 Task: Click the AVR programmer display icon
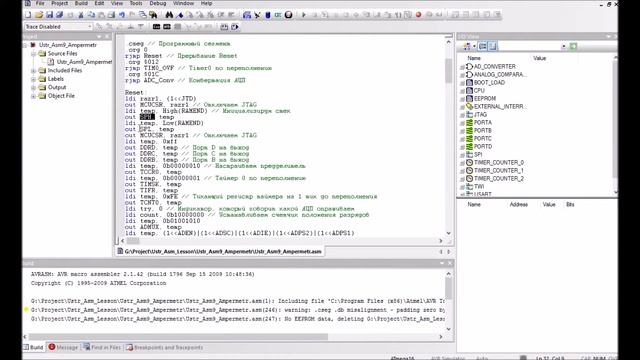278,15
